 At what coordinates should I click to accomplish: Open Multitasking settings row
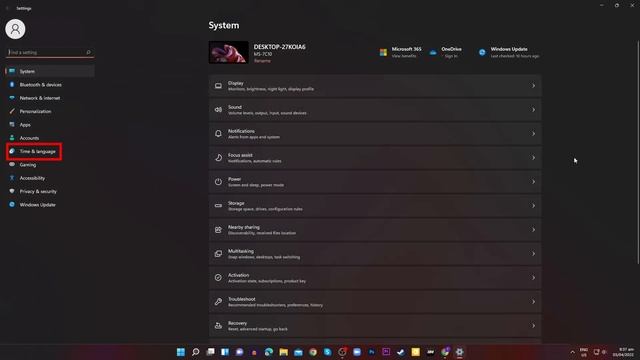(375, 254)
